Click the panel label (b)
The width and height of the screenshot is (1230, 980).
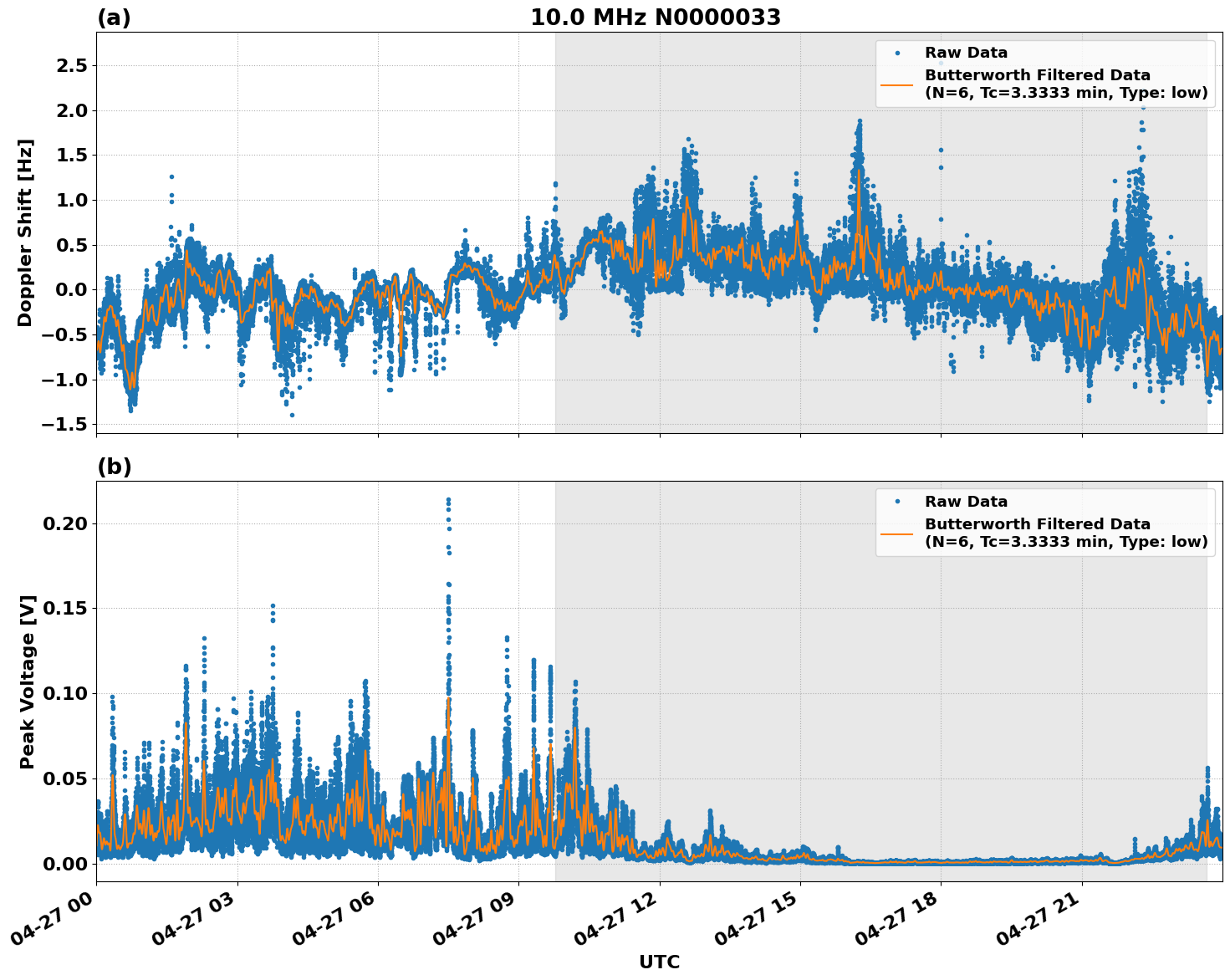pyautogui.click(x=114, y=466)
